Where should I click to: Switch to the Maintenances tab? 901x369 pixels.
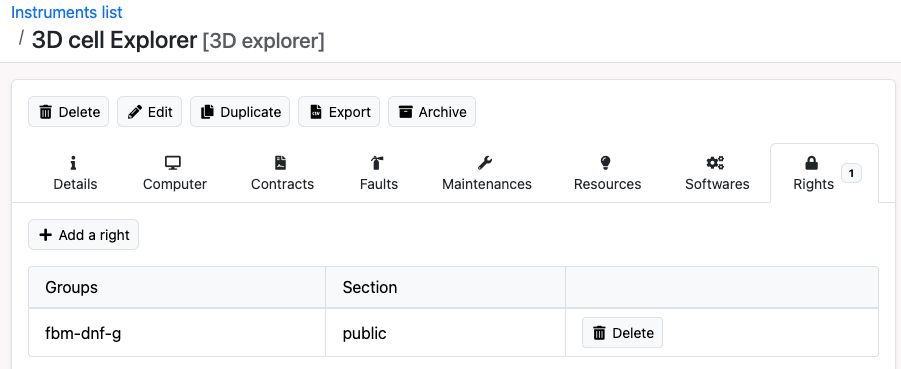pos(487,174)
